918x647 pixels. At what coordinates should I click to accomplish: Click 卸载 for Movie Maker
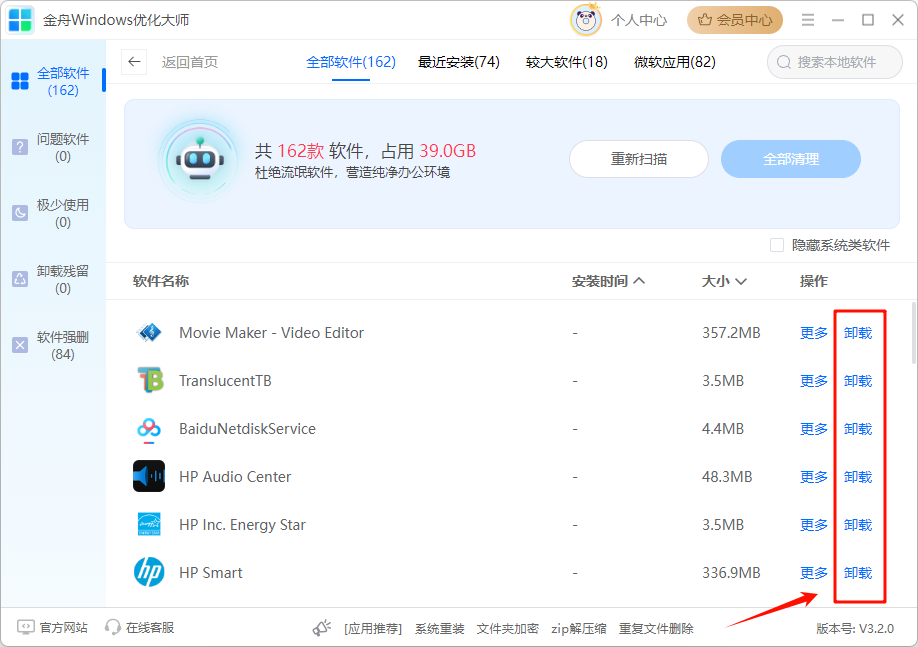pyautogui.click(x=858, y=333)
